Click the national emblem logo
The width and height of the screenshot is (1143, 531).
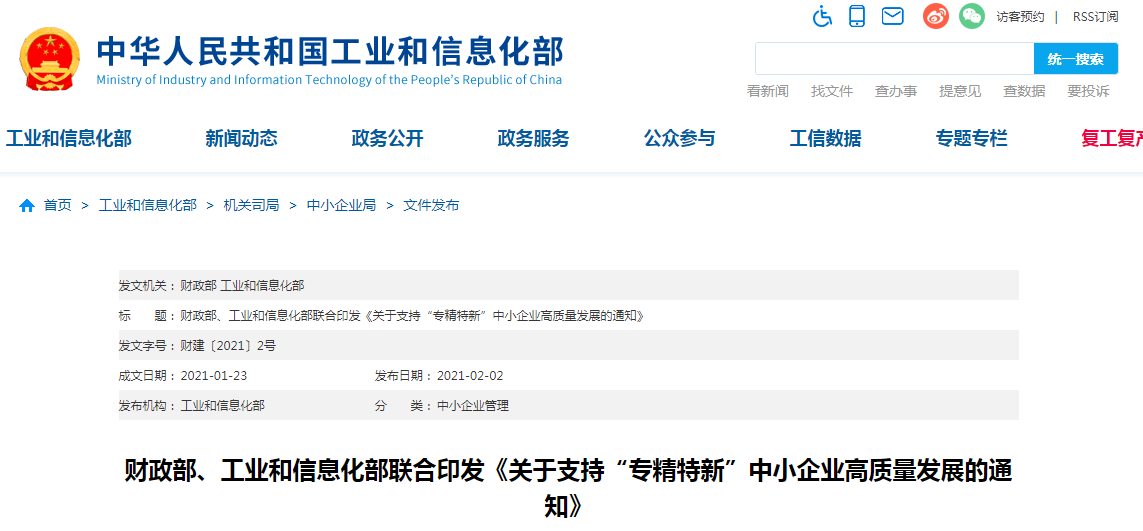click(x=49, y=59)
